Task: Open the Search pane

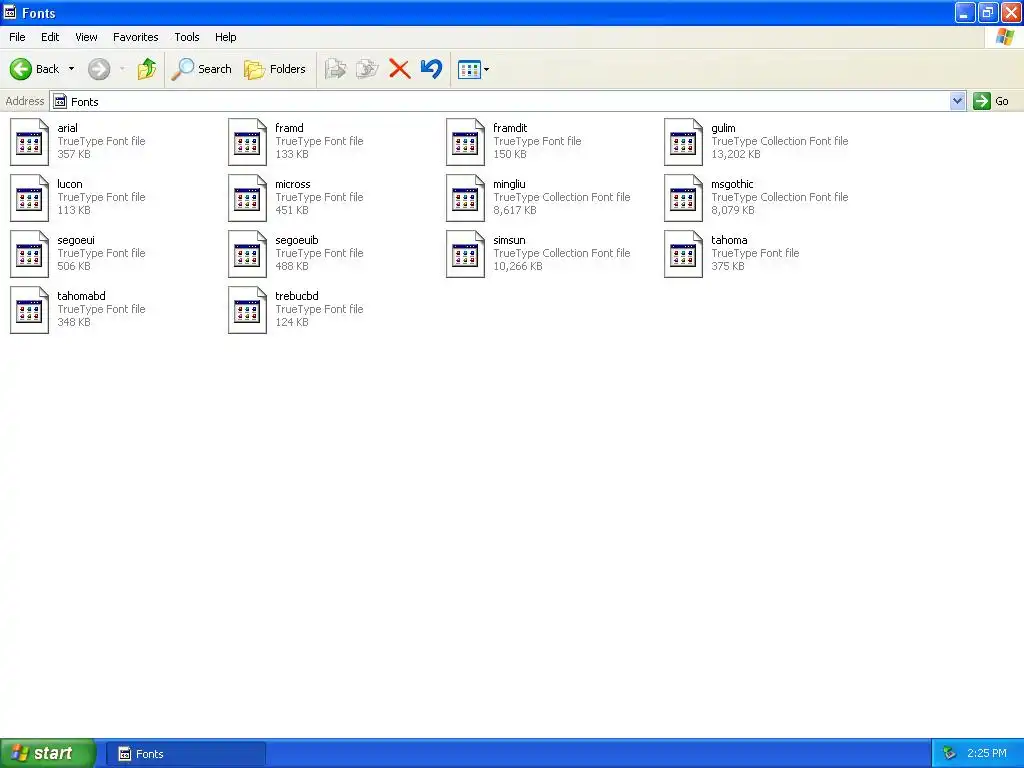Action: pyautogui.click(x=201, y=69)
